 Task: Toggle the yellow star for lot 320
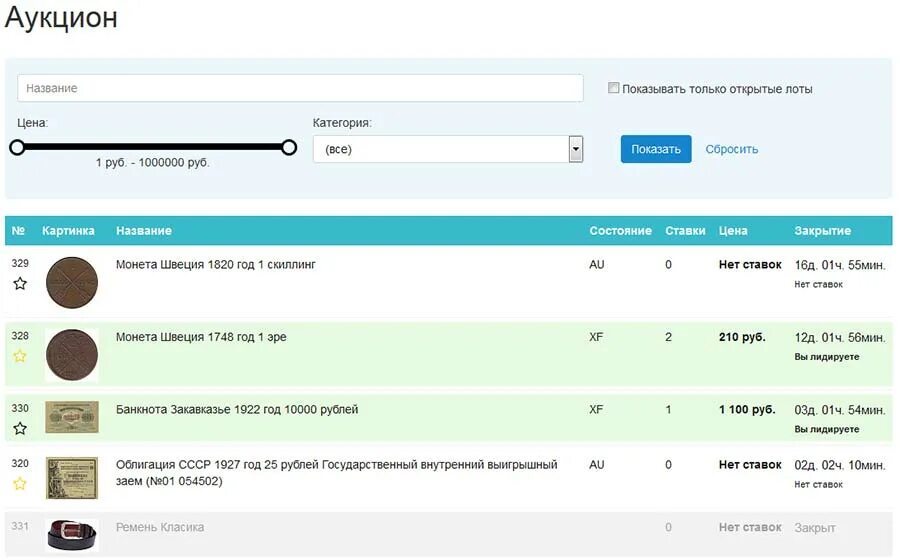(20, 484)
